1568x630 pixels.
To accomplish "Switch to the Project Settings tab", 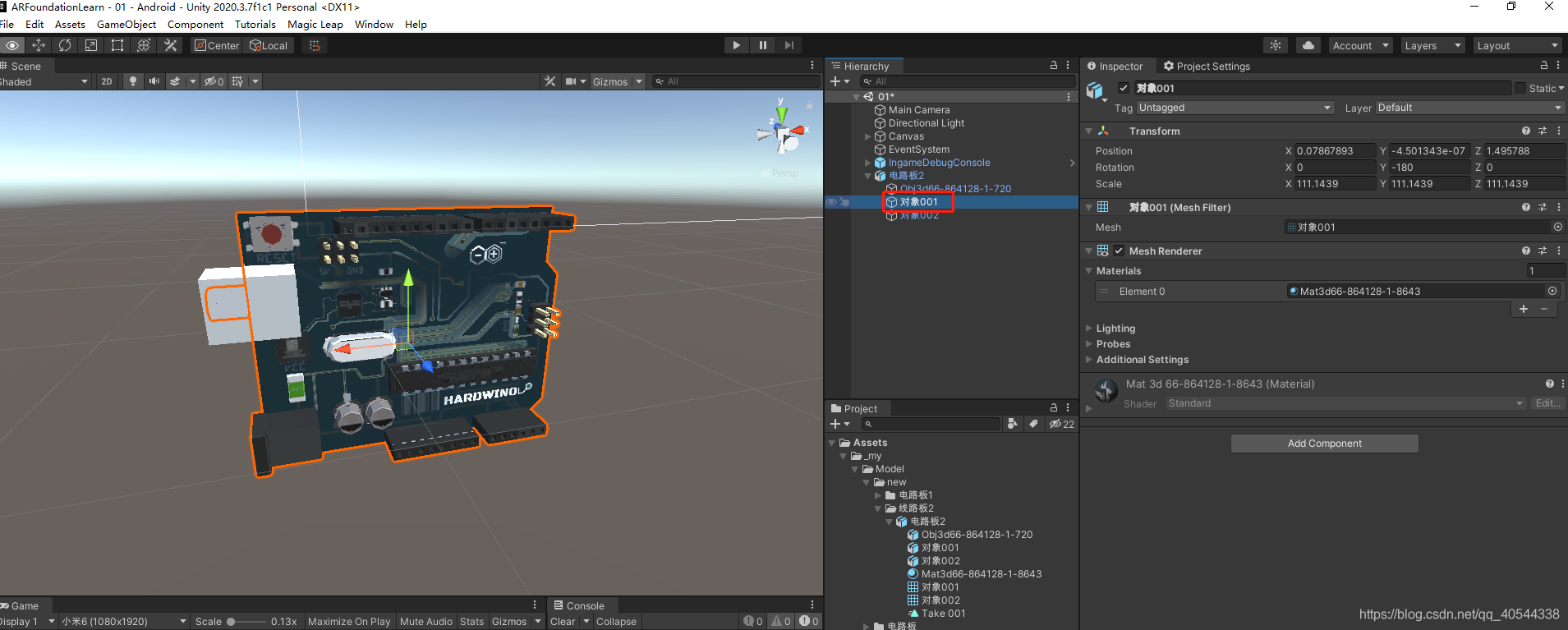I will point(1207,67).
